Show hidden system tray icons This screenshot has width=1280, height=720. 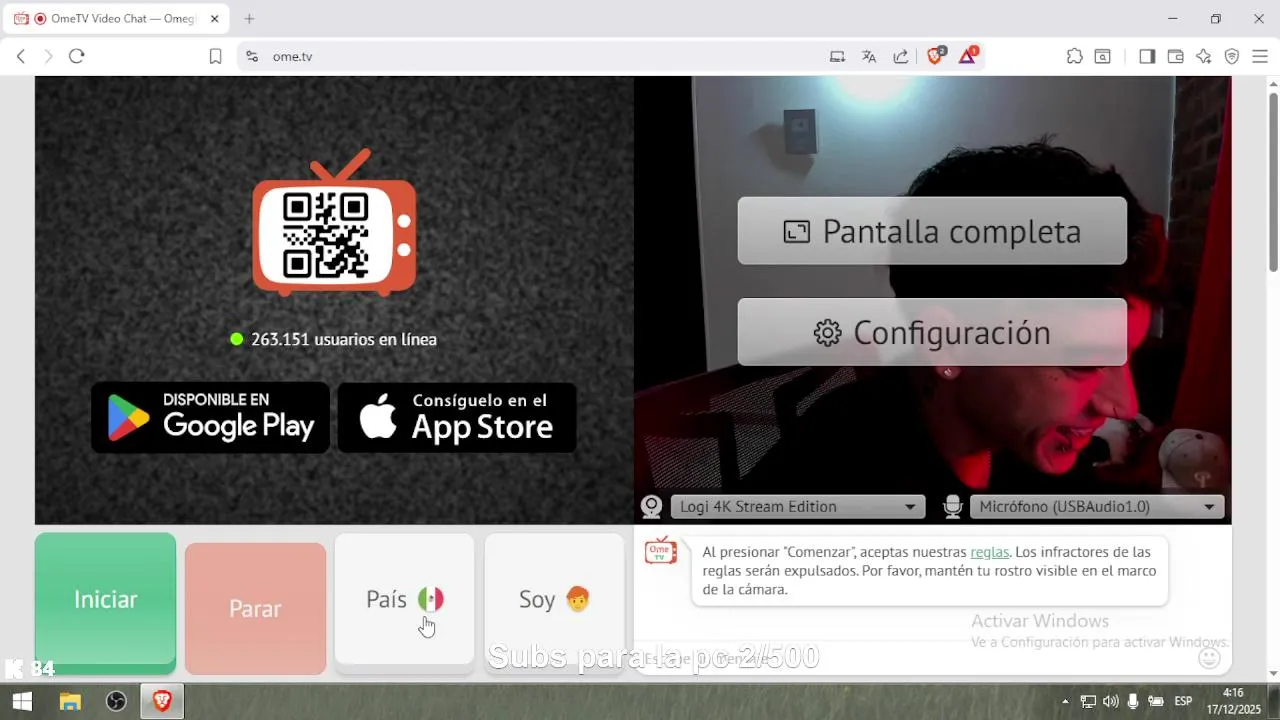[x=1065, y=701]
